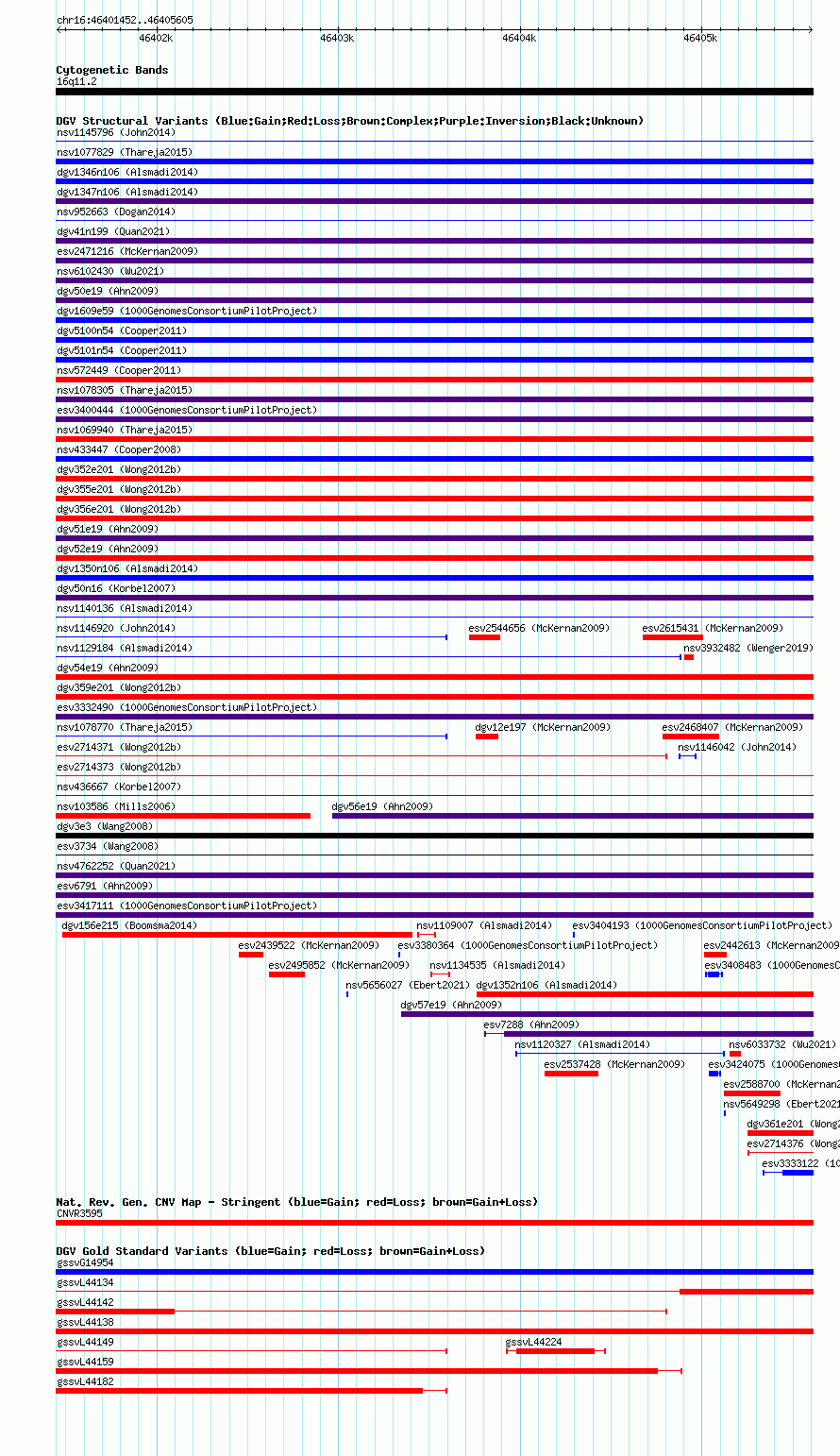Click the 46404k ruler position label
840x1456 pixels.
[518, 38]
